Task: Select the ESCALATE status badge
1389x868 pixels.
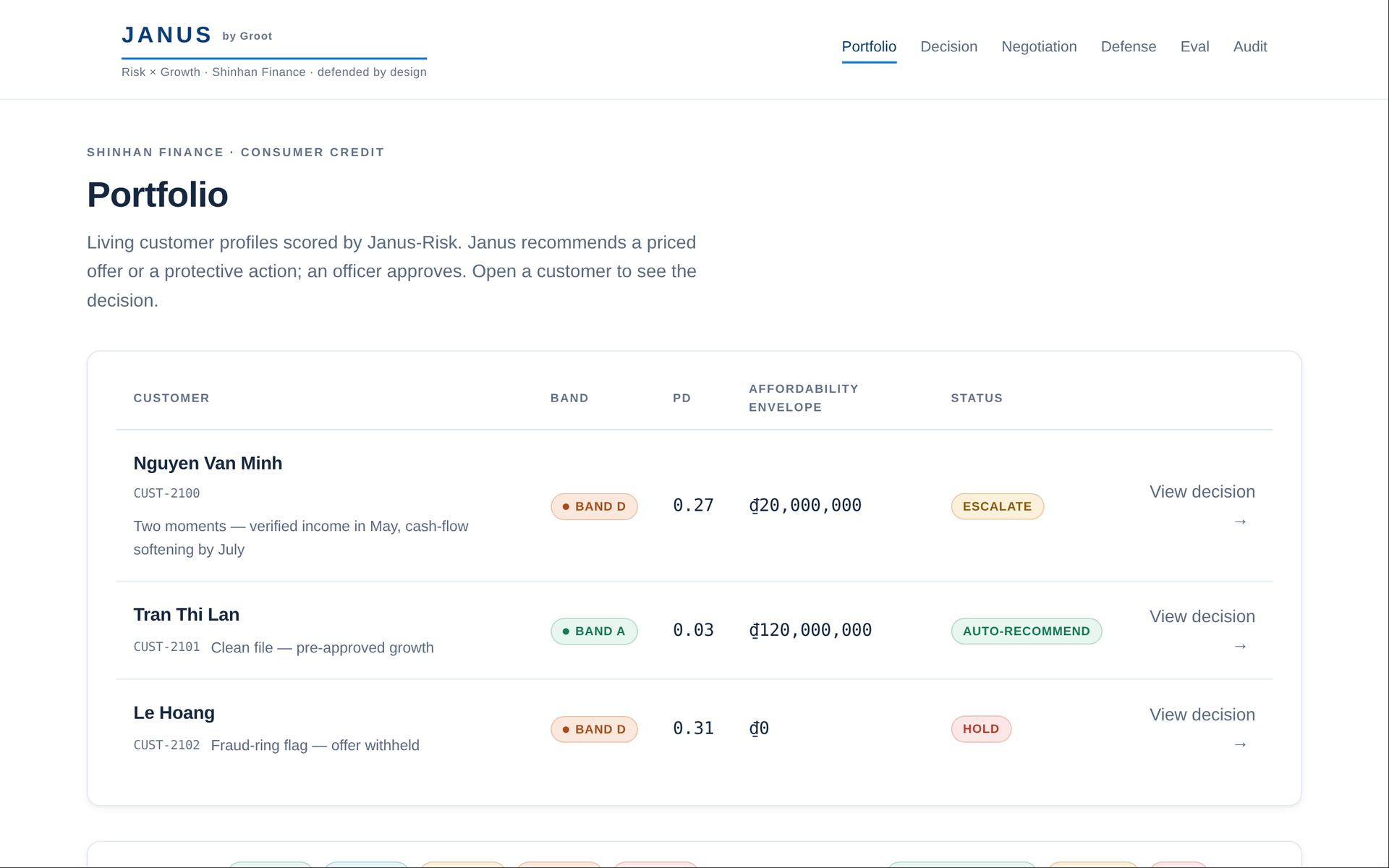Action: point(997,506)
